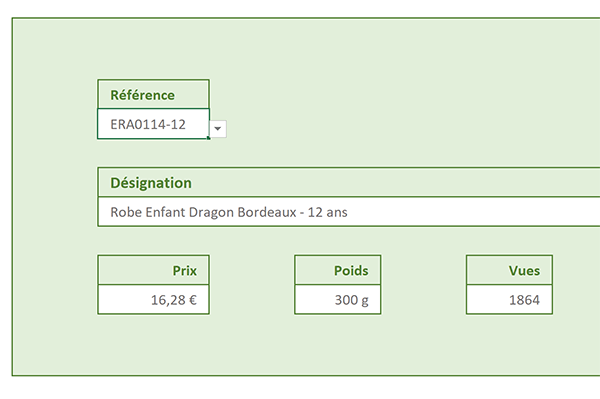
Task: Click the Robe Enfant Dragon Bordeaux cell
Action: [x=349, y=212]
